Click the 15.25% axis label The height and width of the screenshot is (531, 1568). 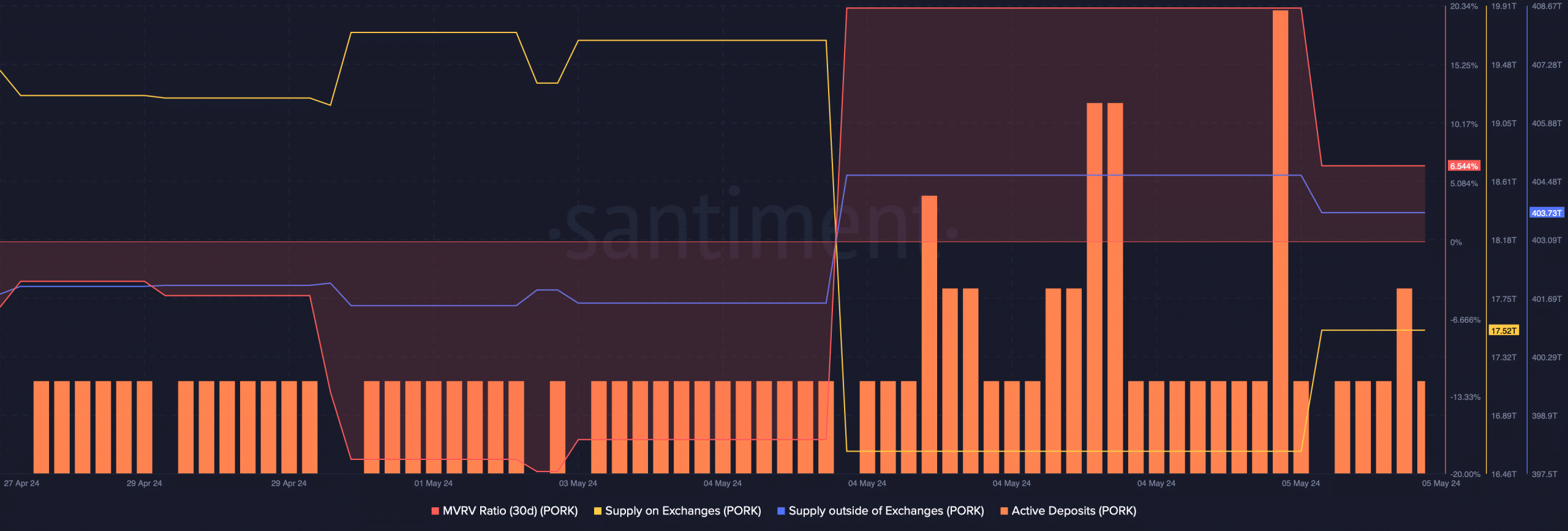point(1464,65)
